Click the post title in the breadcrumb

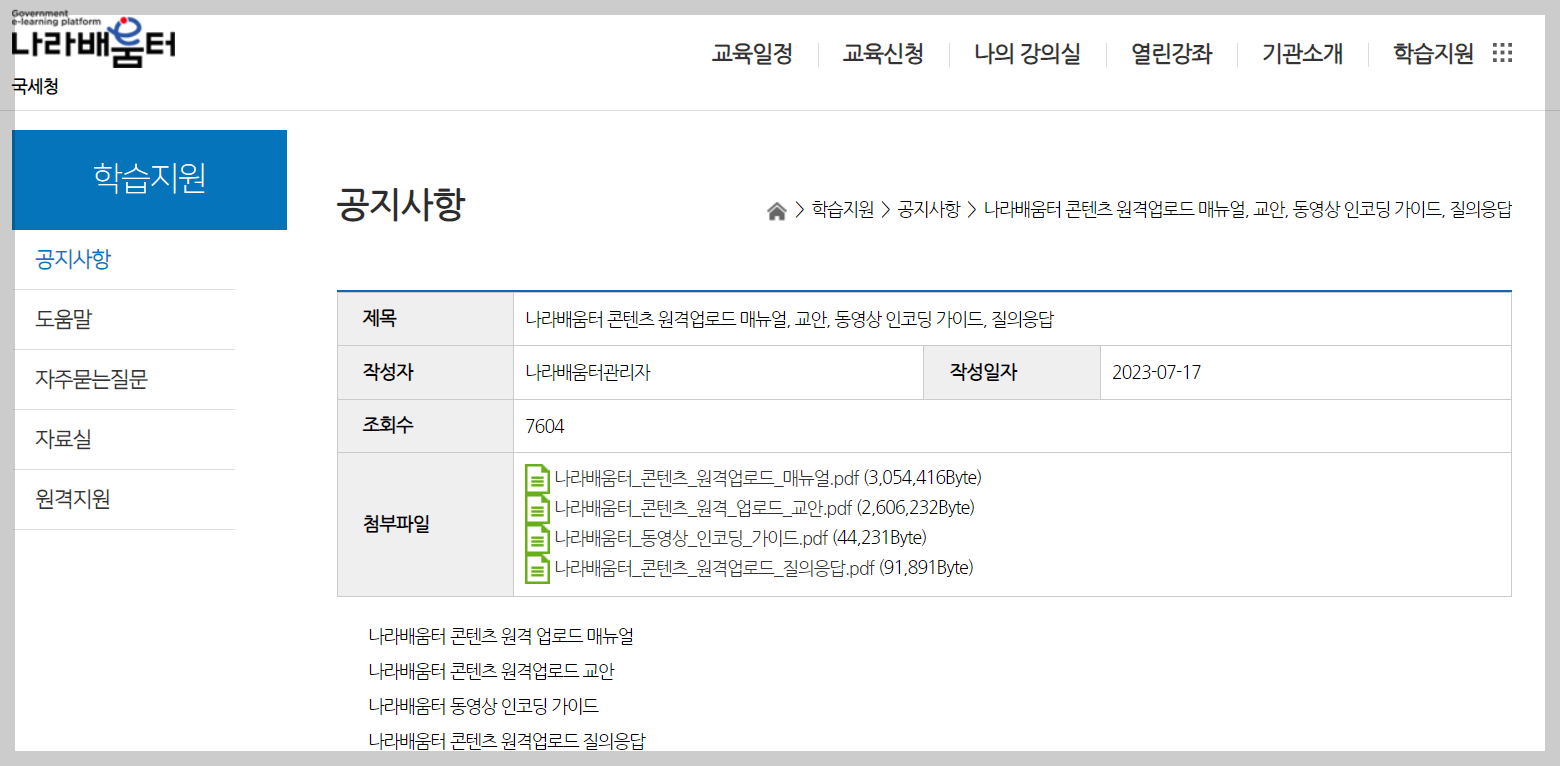coord(1248,210)
